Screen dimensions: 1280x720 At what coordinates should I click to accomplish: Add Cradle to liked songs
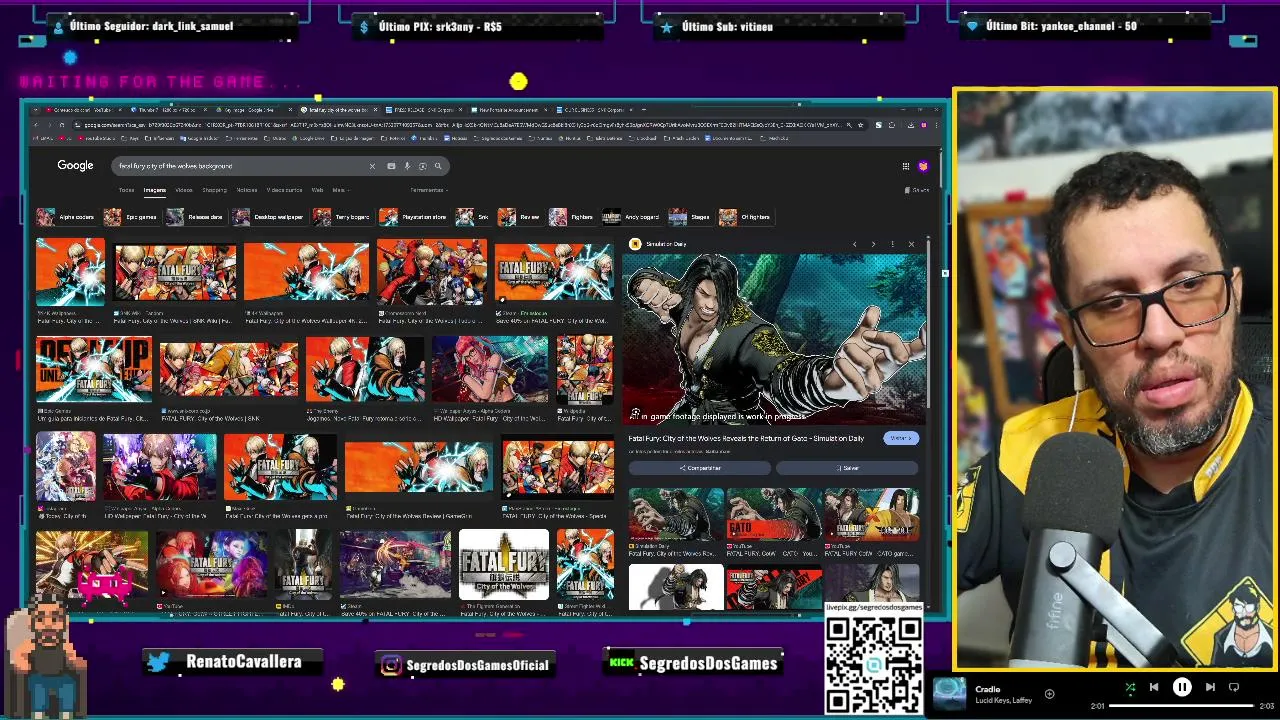[1049, 694]
